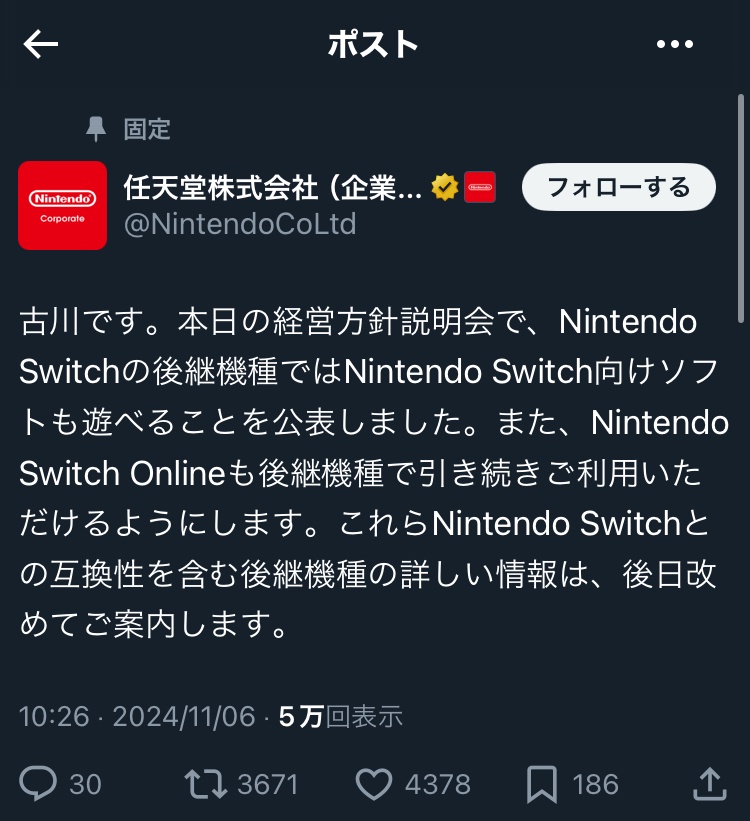
Task: Click the 4378 likes count
Action: [x=438, y=784]
